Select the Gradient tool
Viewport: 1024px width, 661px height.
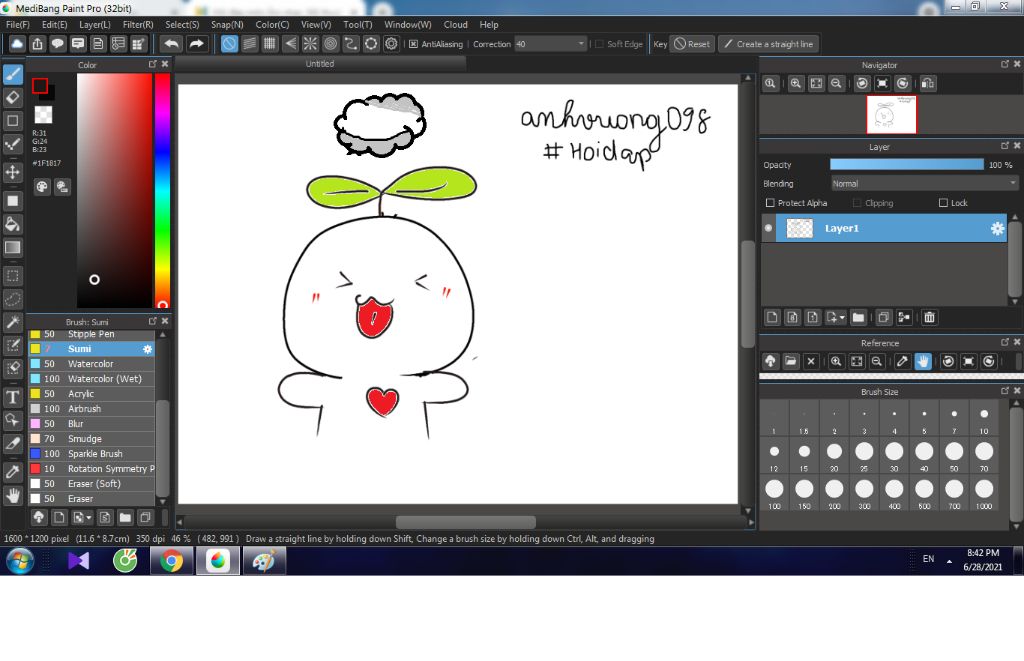12,248
